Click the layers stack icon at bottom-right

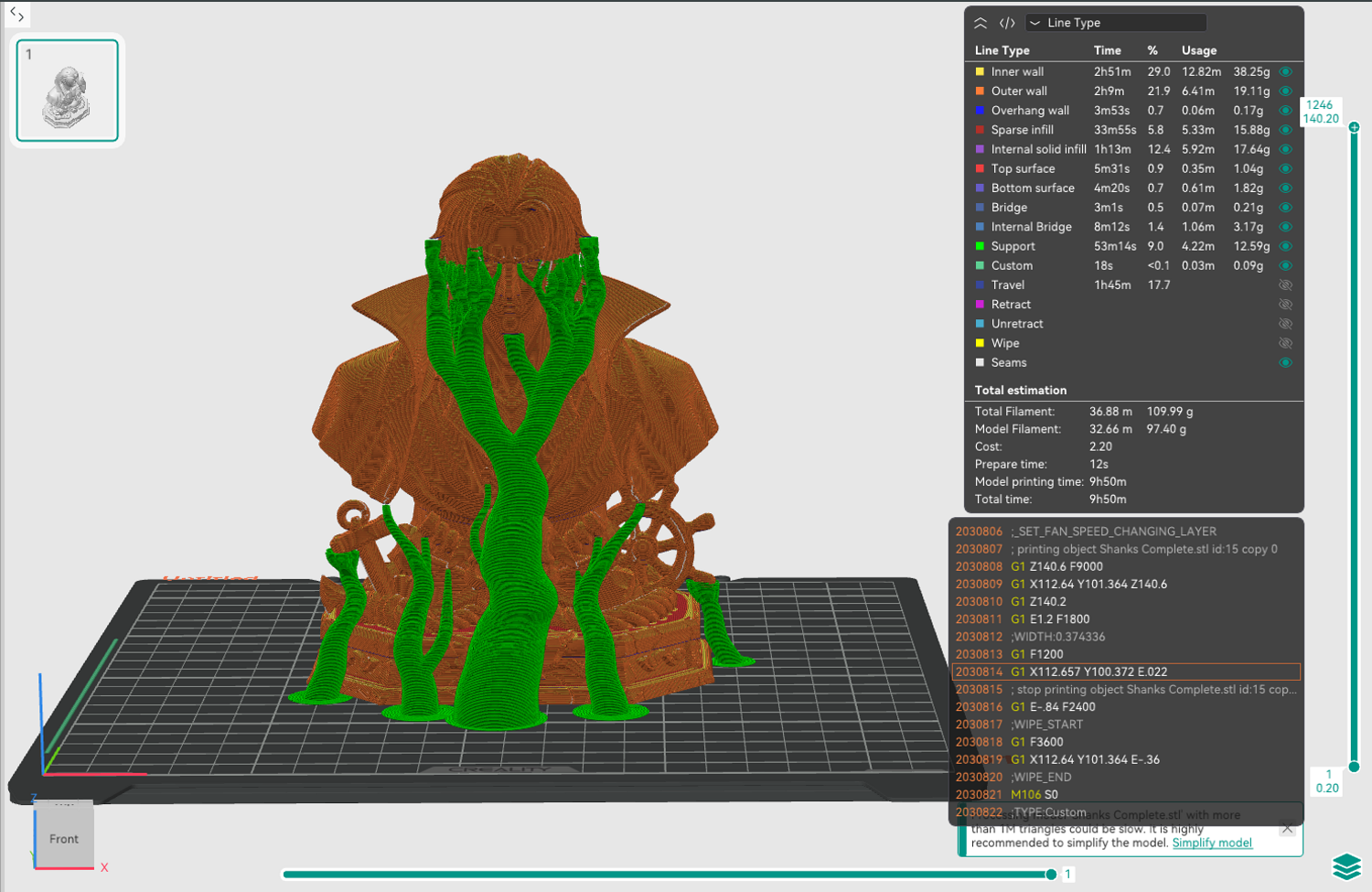click(x=1346, y=865)
